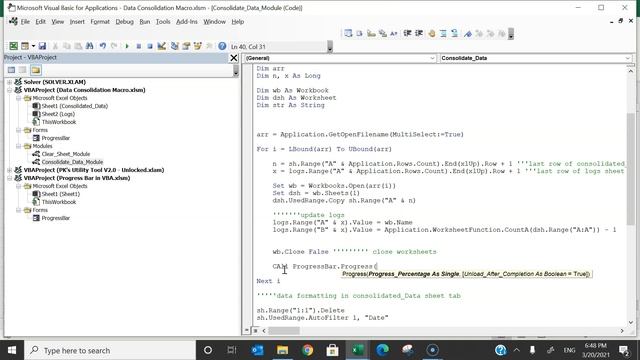Click the Indent icon in Edit toolbar
This screenshot has width=640, height=360.
pyautogui.click(x=407, y=33)
